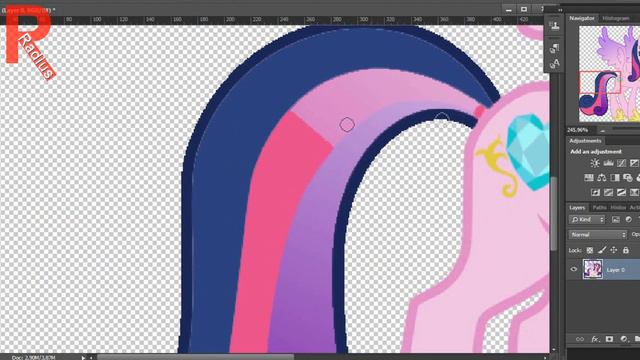This screenshot has height=360, width=640.
Task: Switch to the History tab
Action: point(618,208)
